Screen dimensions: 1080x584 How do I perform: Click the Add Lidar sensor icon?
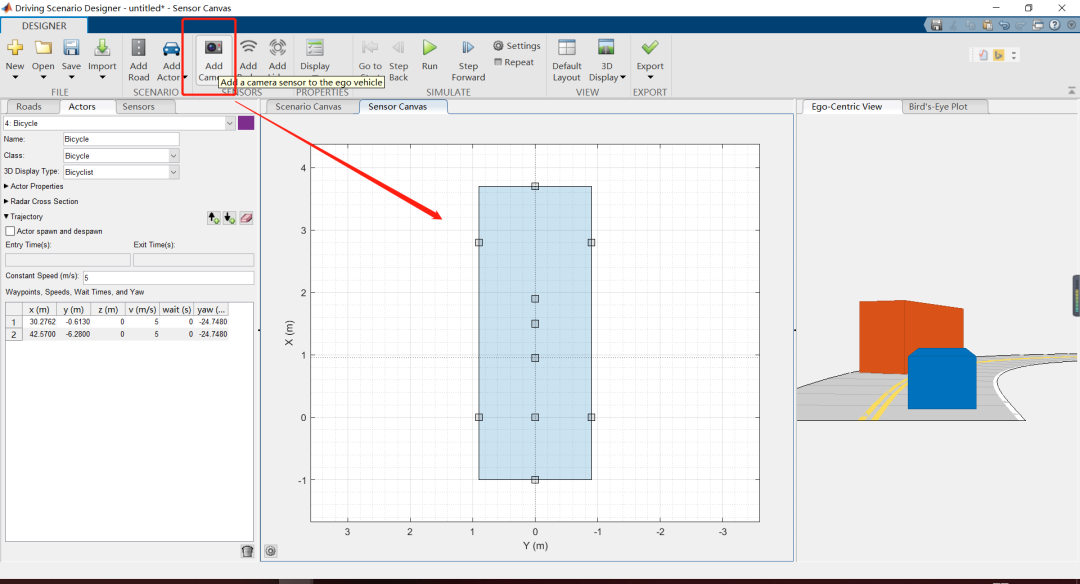click(x=278, y=48)
